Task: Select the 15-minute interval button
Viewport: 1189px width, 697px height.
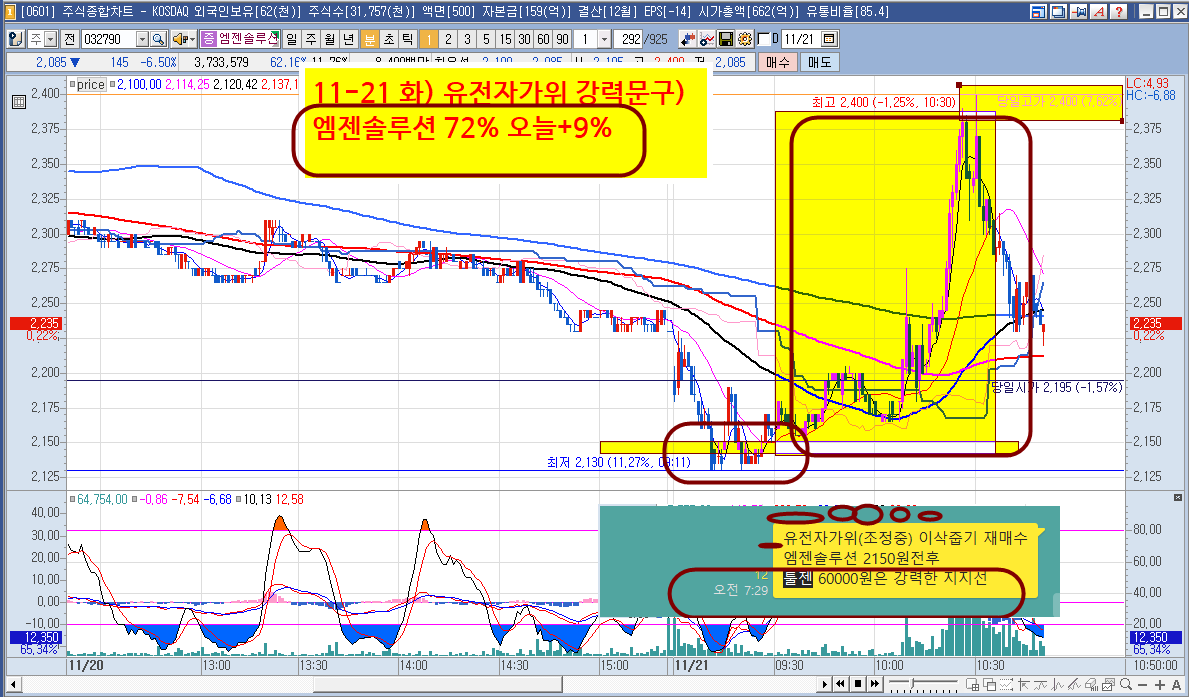Action: pyautogui.click(x=505, y=39)
